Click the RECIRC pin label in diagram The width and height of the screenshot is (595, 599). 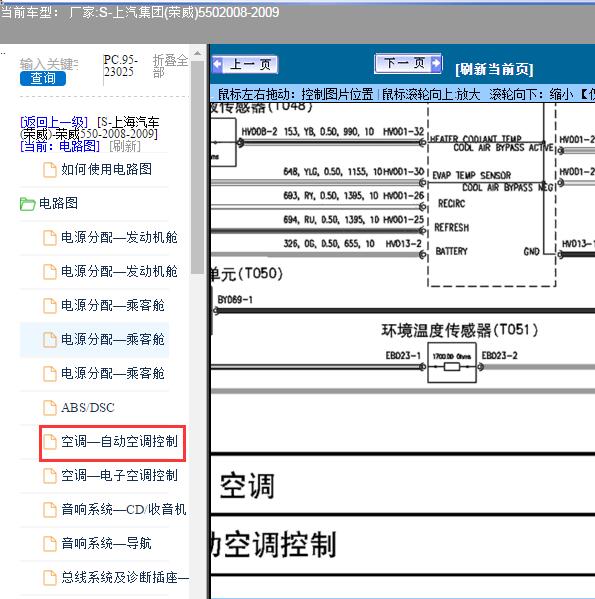tap(451, 204)
